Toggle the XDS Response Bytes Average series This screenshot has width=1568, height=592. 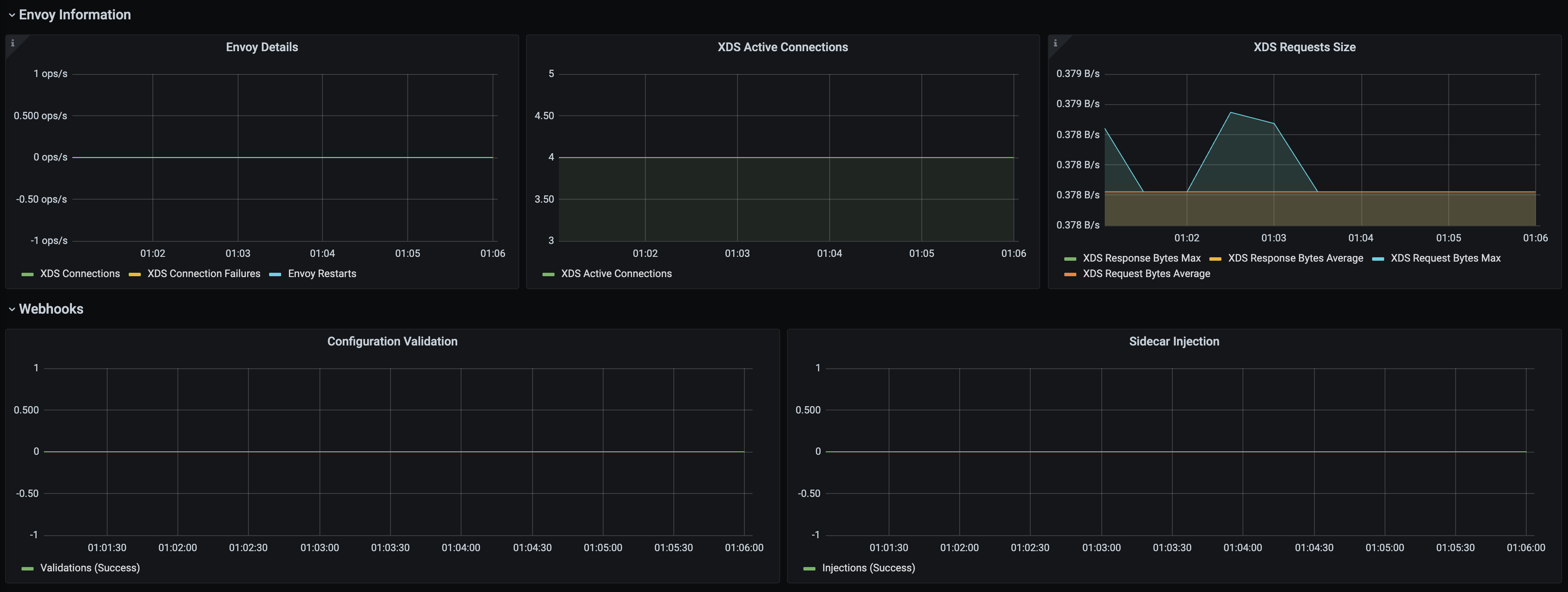[1295, 258]
